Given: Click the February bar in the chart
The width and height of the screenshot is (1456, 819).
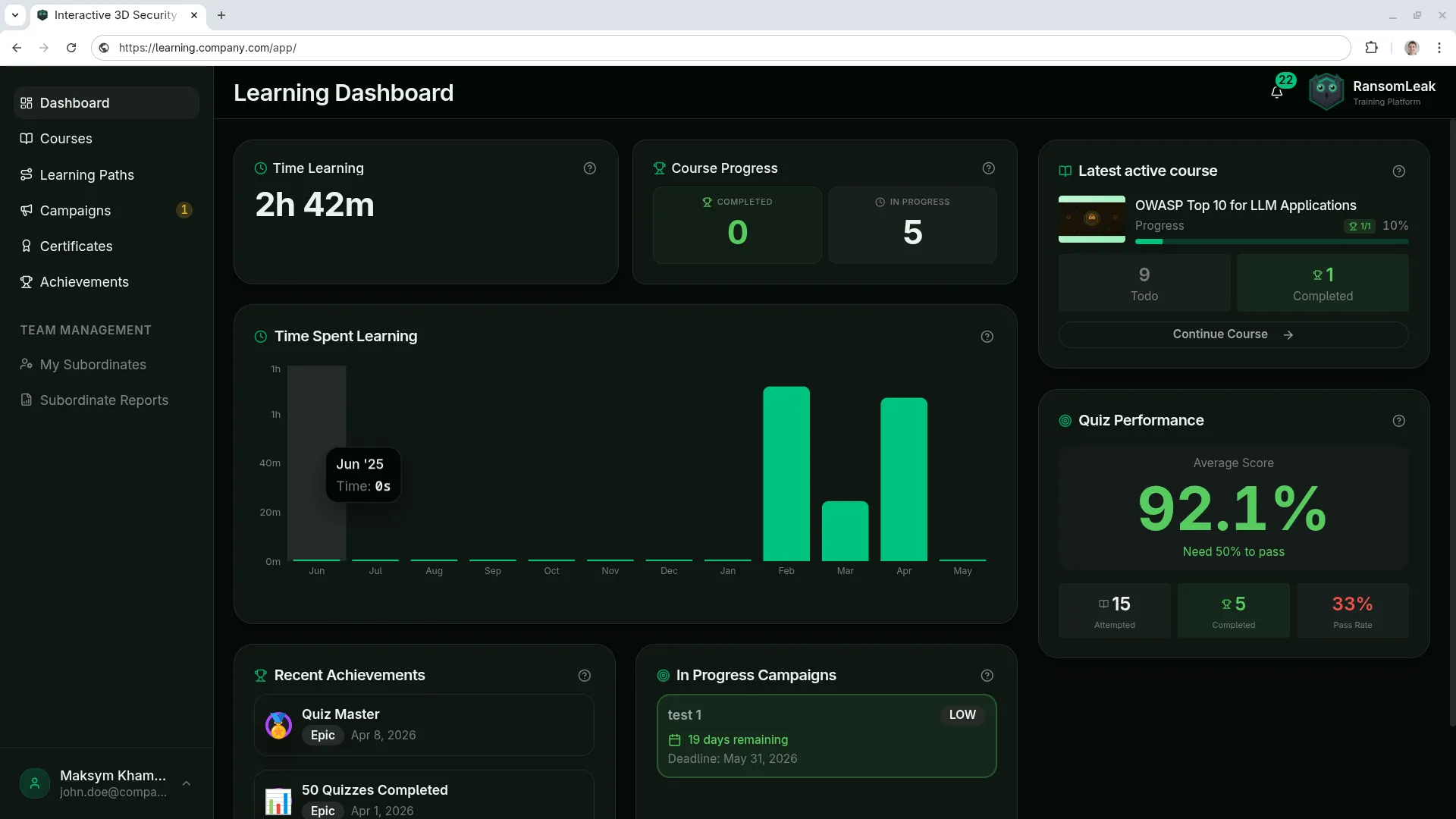Looking at the screenshot, I should tap(786, 474).
